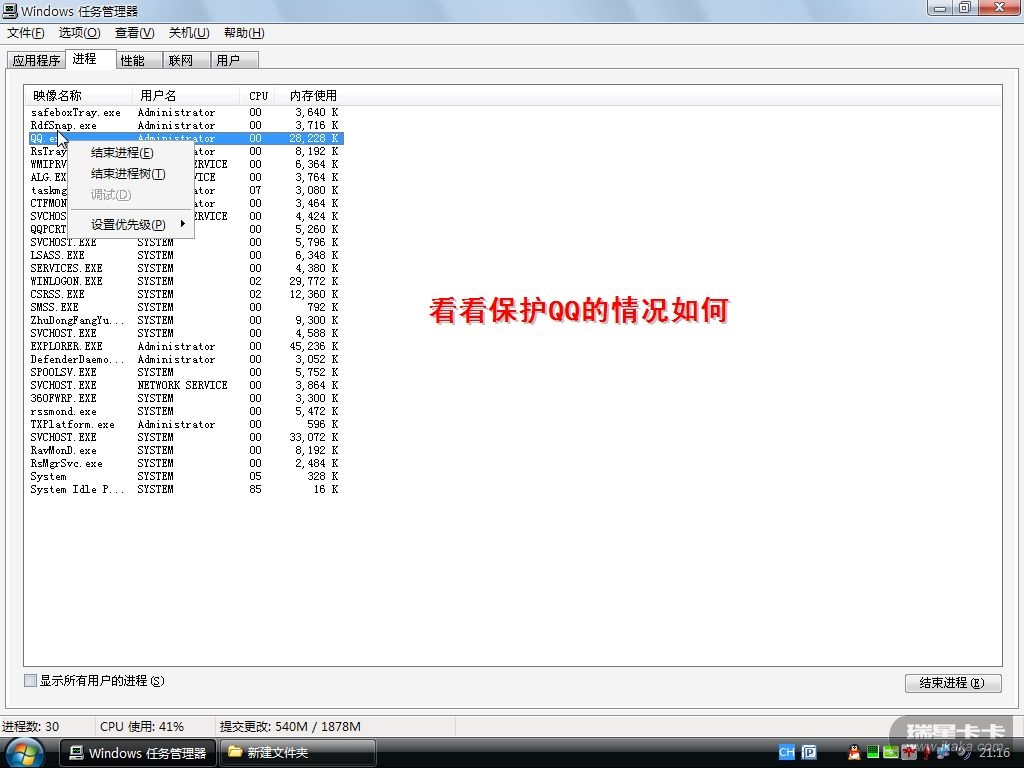Click the input method icon beside CH
Screen dimensions: 1024x768
[x=808, y=752]
